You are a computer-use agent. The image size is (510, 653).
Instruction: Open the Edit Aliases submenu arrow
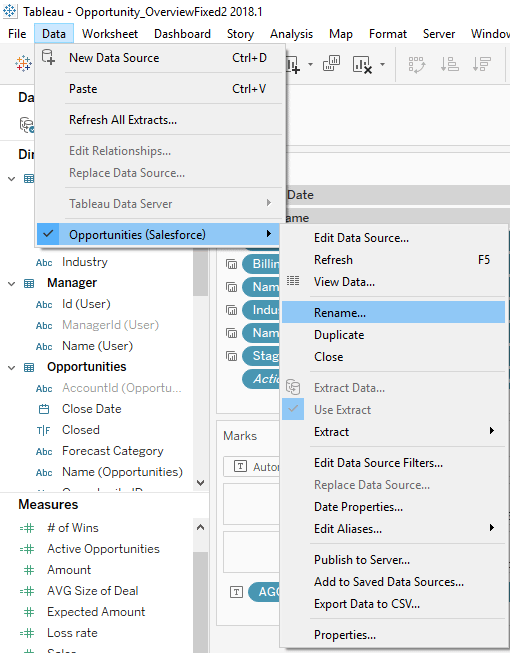click(492, 528)
